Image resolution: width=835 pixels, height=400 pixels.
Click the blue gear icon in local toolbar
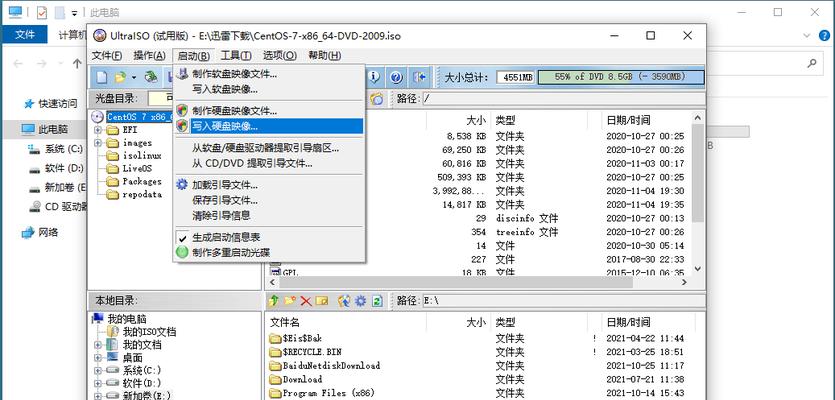point(361,301)
